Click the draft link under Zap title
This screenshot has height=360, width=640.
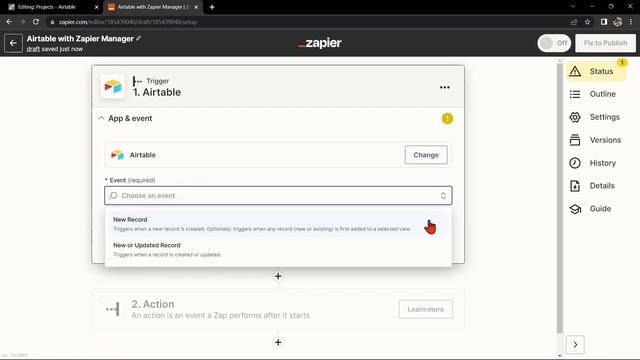33,49
